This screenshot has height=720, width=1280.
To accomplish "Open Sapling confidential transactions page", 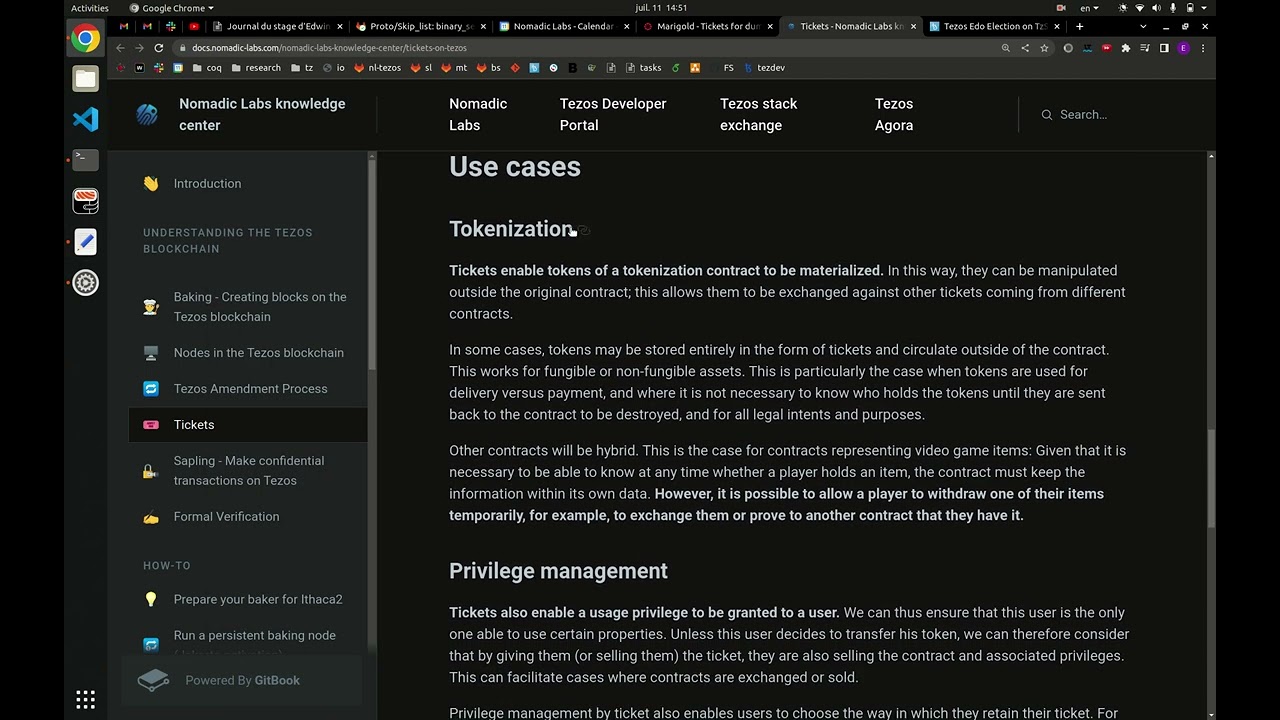I will [x=249, y=471].
